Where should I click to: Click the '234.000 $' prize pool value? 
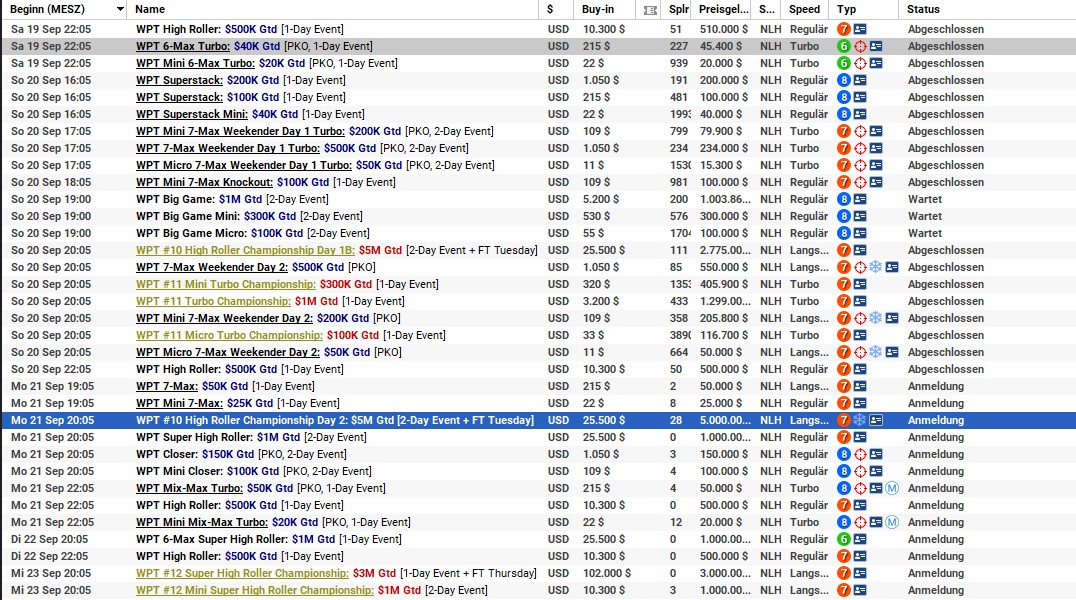pyautogui.click(x=724, y=148)
